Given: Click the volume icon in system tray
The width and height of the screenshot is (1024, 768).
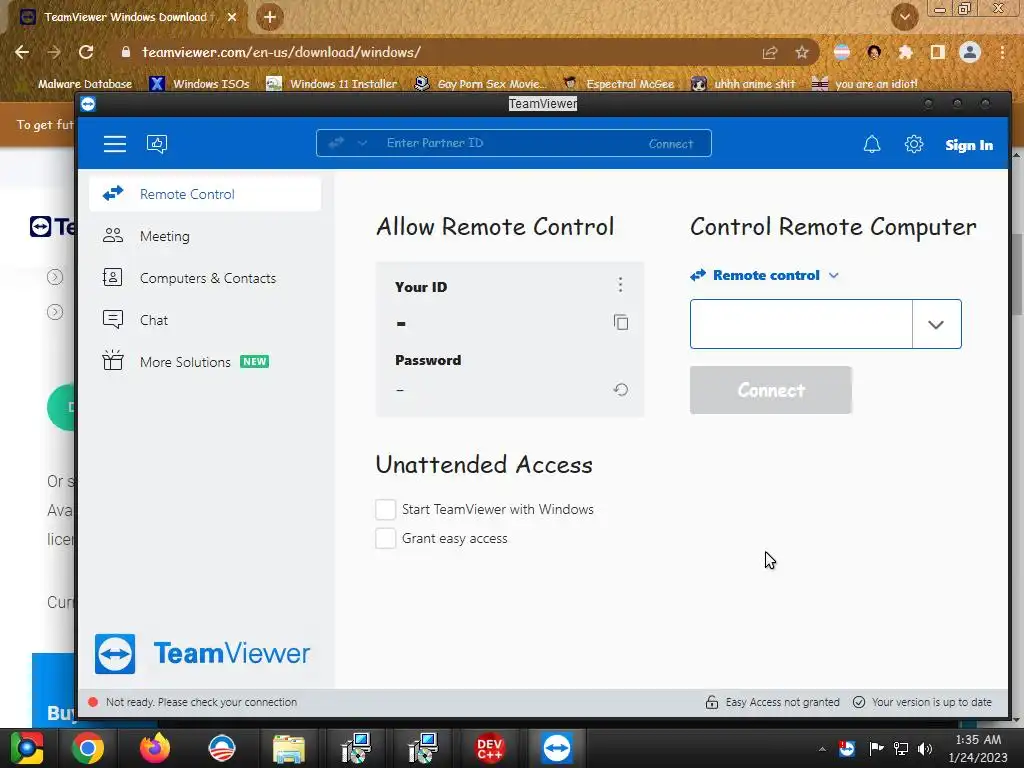Looking at the screenshot, I should [925, 748].
